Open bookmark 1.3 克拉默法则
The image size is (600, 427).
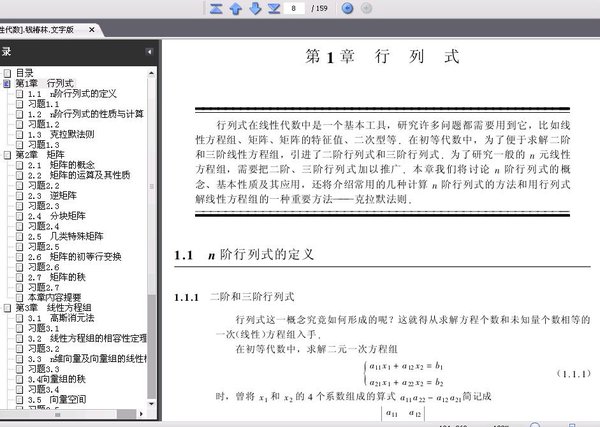(x=60, y=134)
